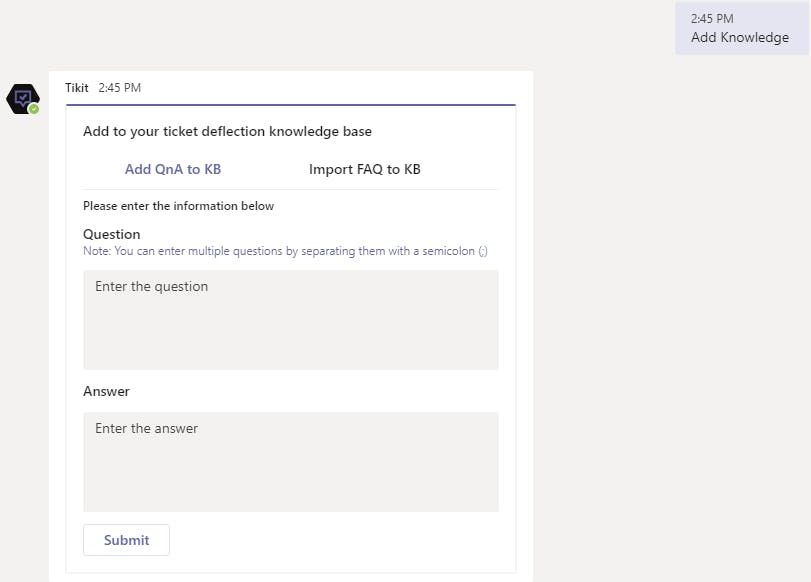Click the 2:45 PM timestamp beside Tikit
811x582 pixels.
[120, 88]
